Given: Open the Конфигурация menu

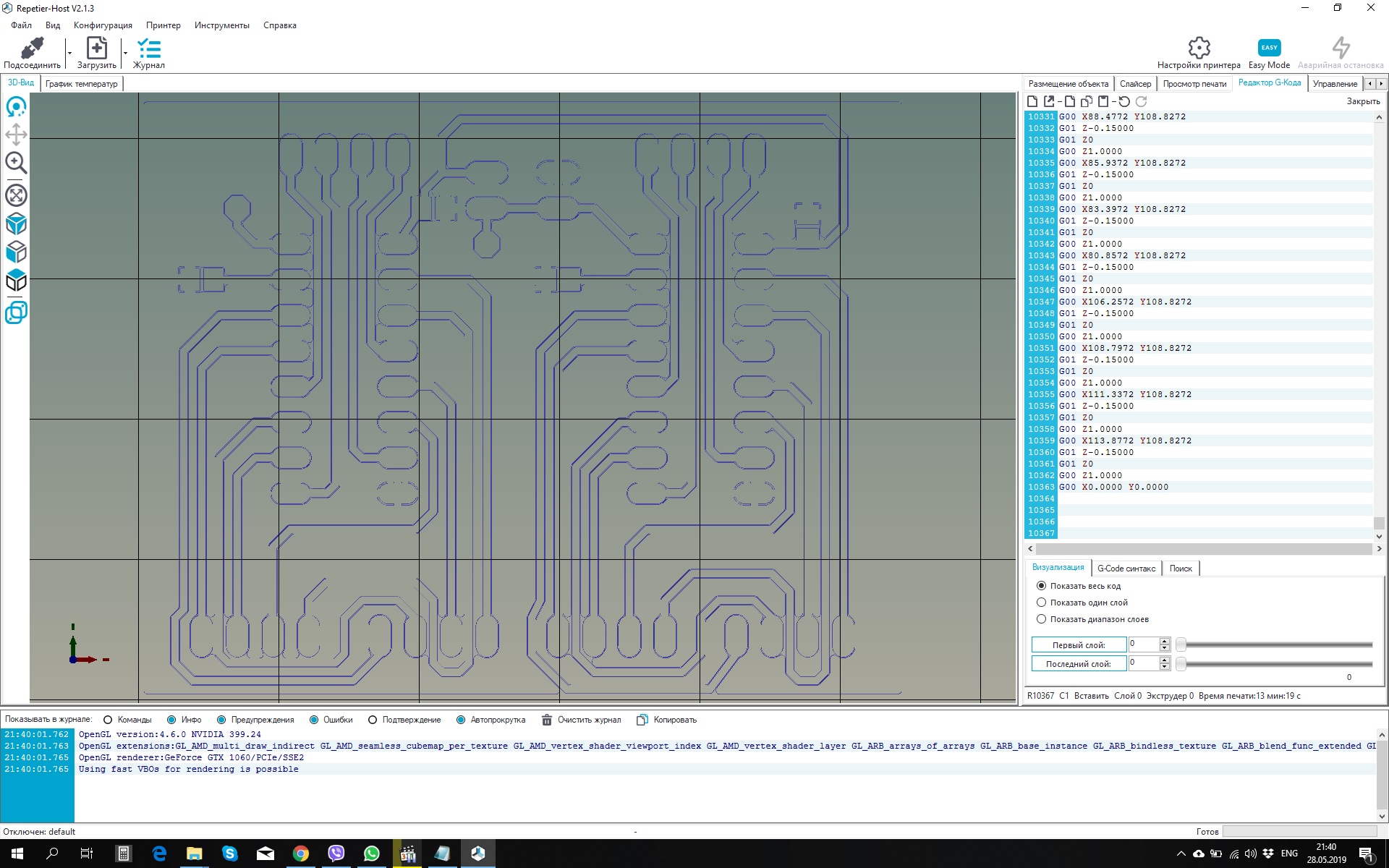Looking at the screenshot, I should click(103, 25).
